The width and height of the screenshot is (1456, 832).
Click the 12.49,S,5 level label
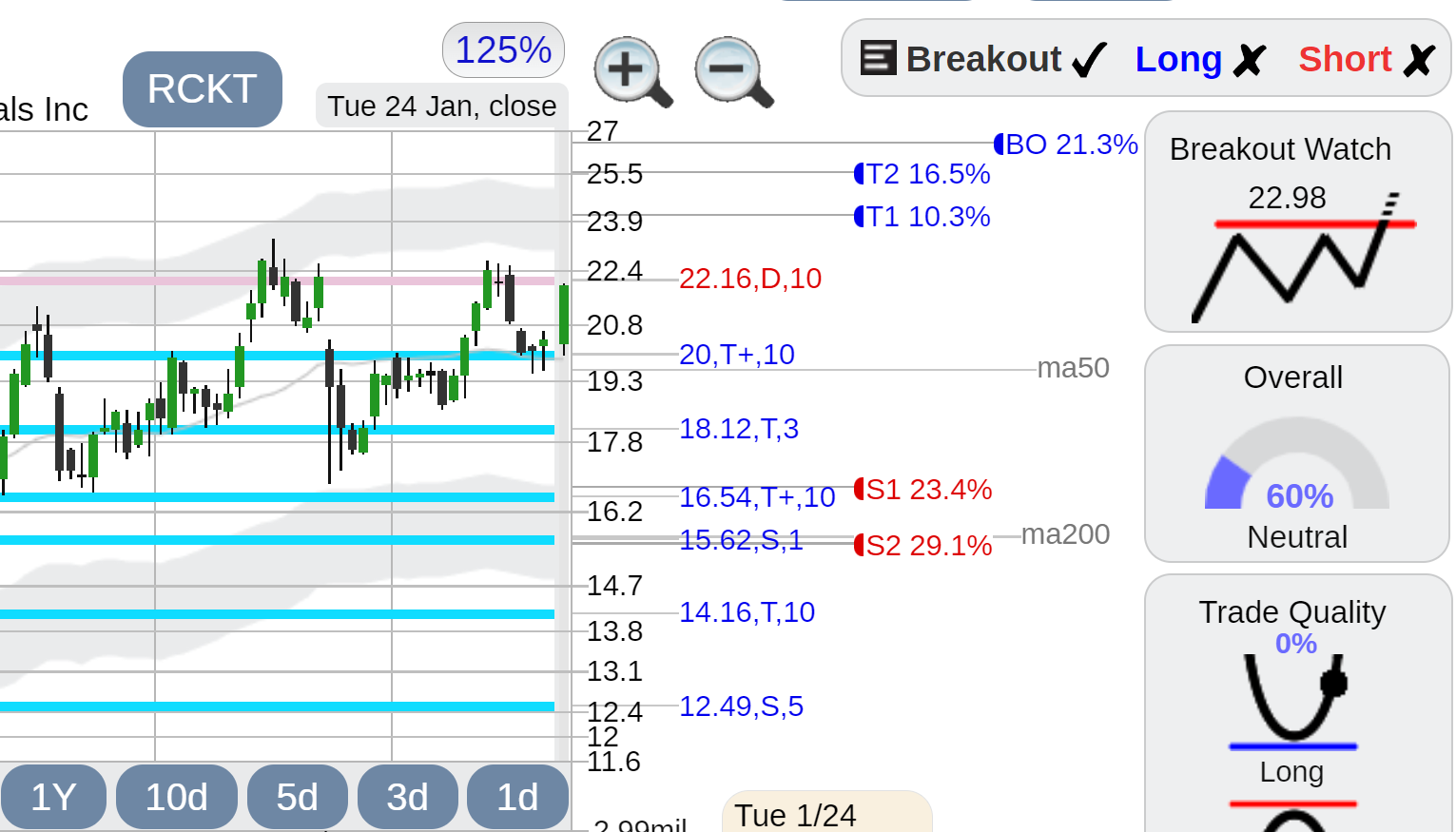click(x=741, y=706)
